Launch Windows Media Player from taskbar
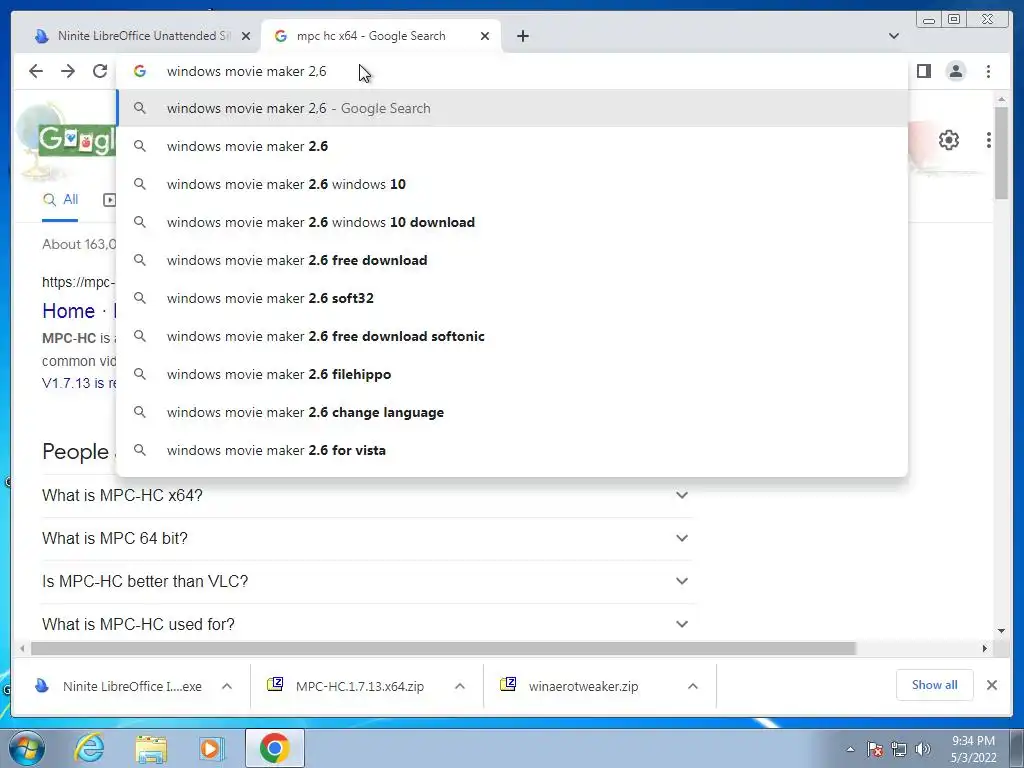Screen dimensions: 1024x768 [x=211, y=748]
